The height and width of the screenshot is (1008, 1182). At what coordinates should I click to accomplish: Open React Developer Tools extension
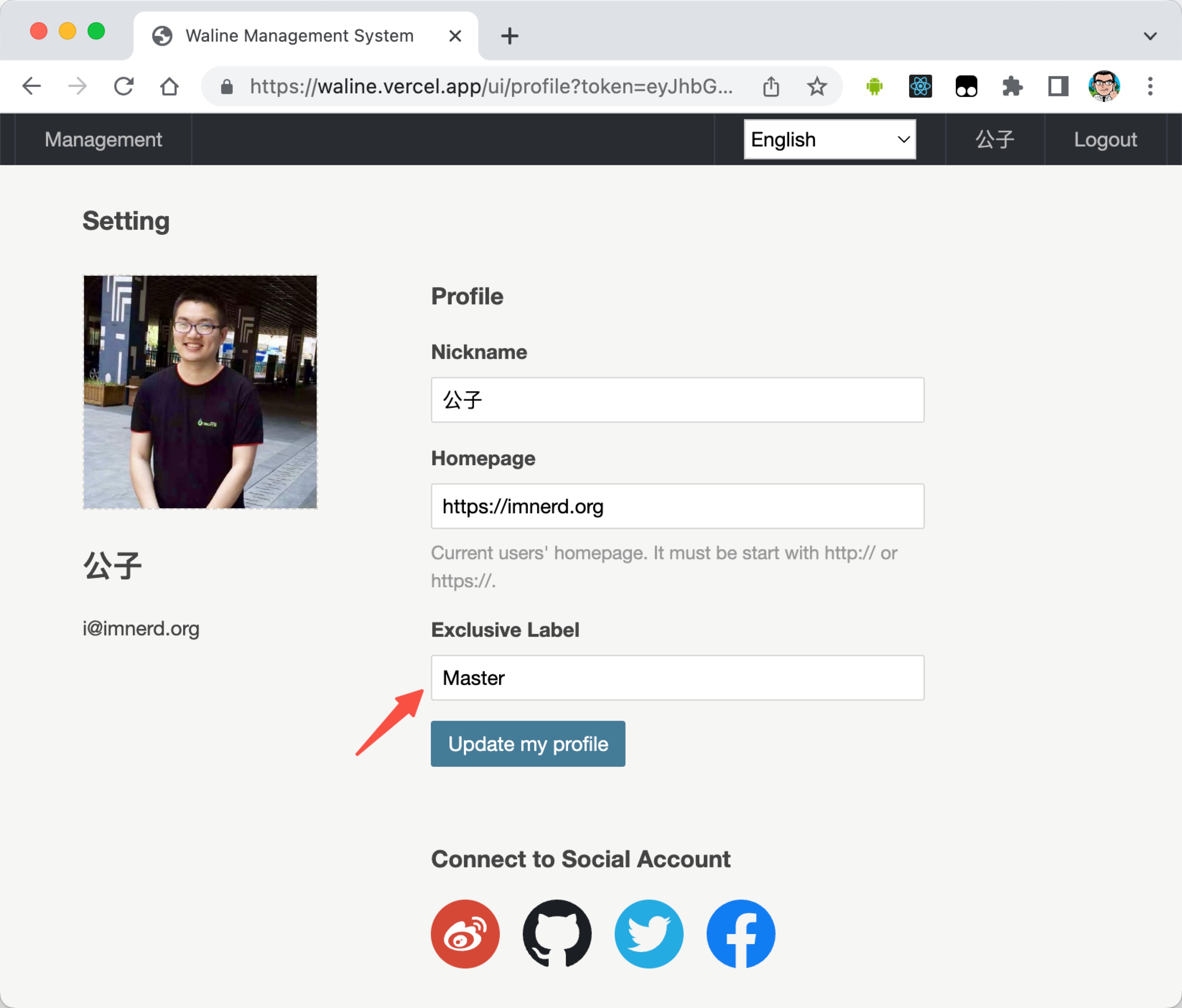(920, 87)
